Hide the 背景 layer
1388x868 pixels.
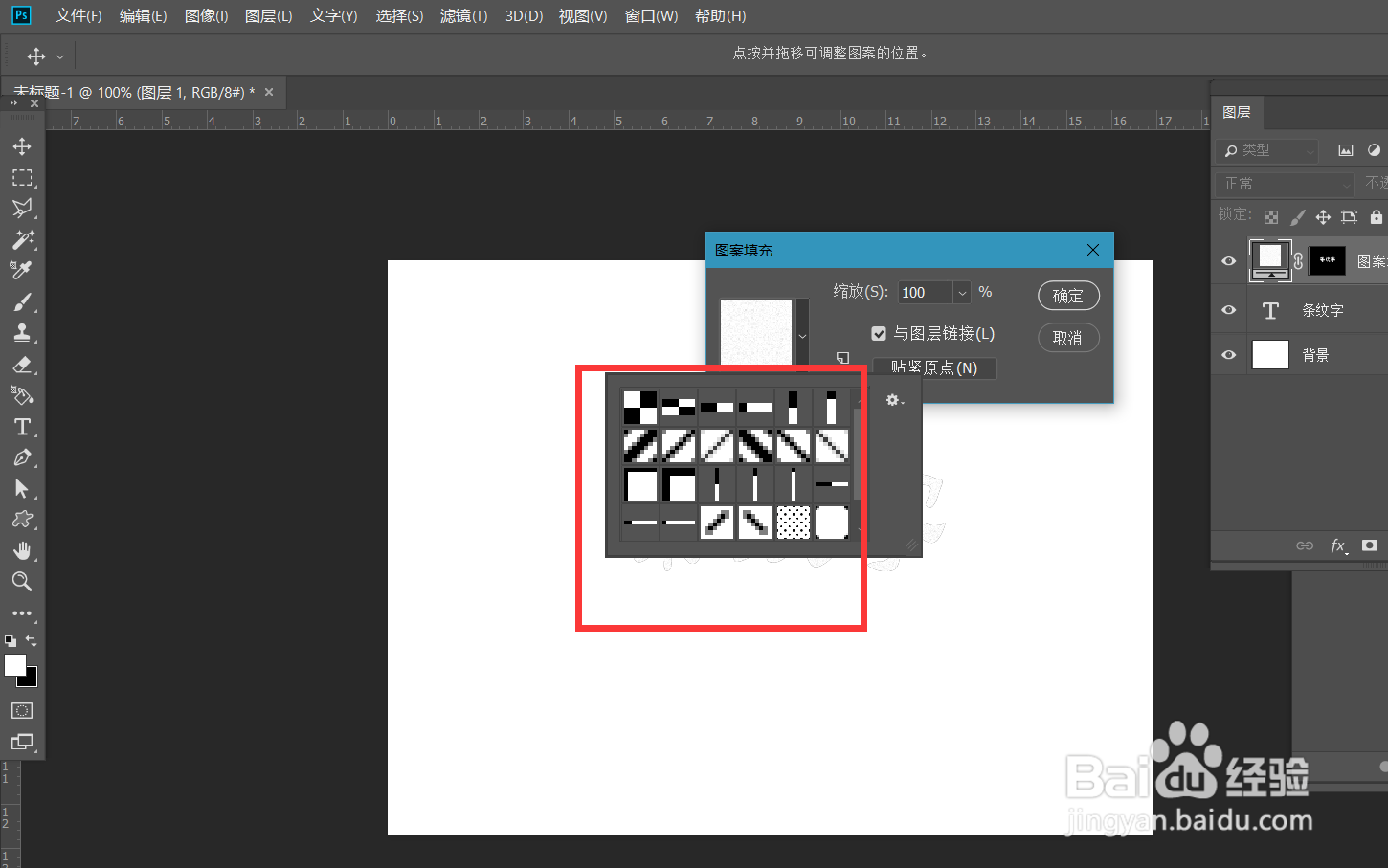point(1229,355)
